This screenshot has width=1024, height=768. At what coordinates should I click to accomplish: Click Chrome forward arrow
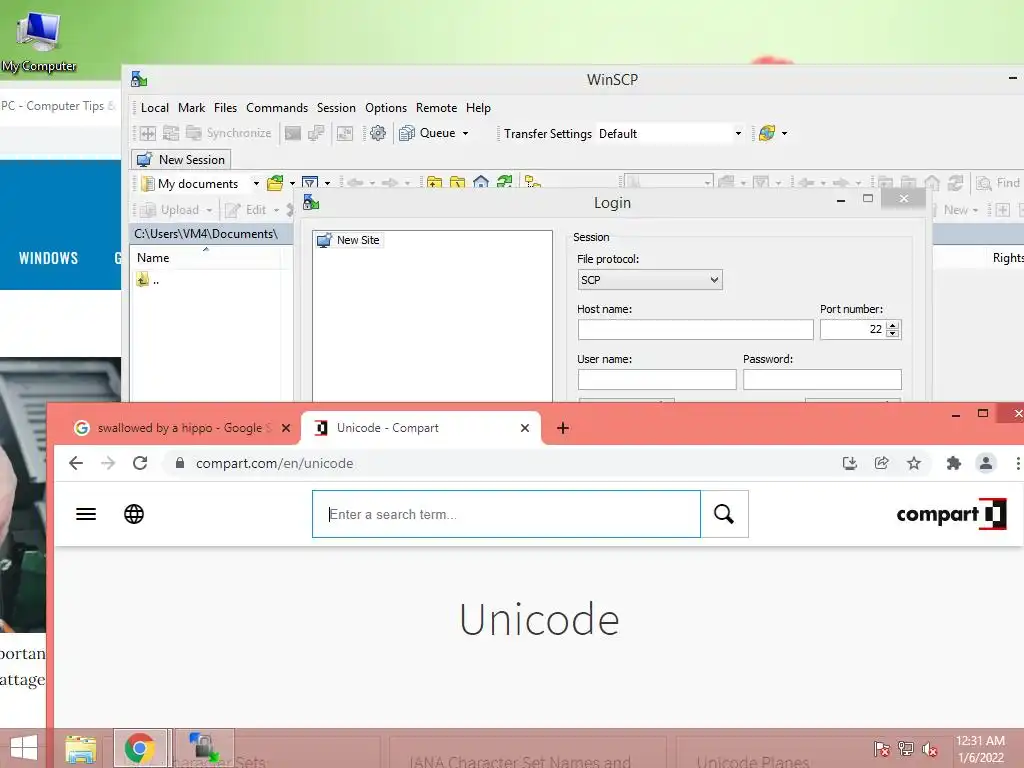click(x=108, y=463)
